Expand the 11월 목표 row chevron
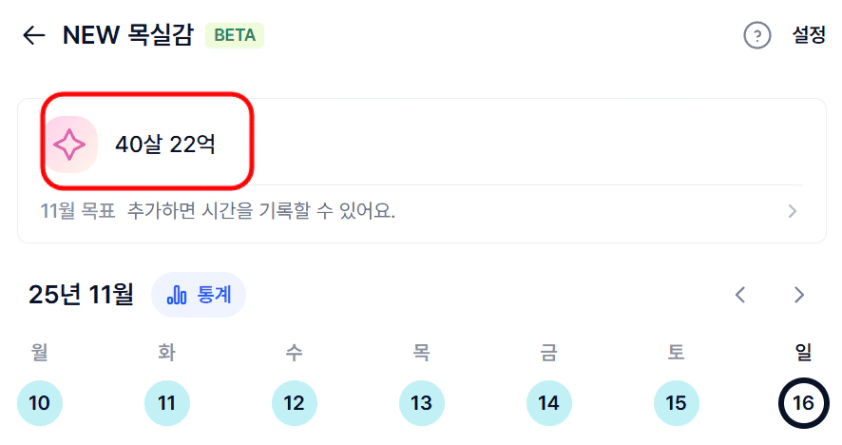The height and width of the screenshot is (445, 842). click(x=792, y=211)
